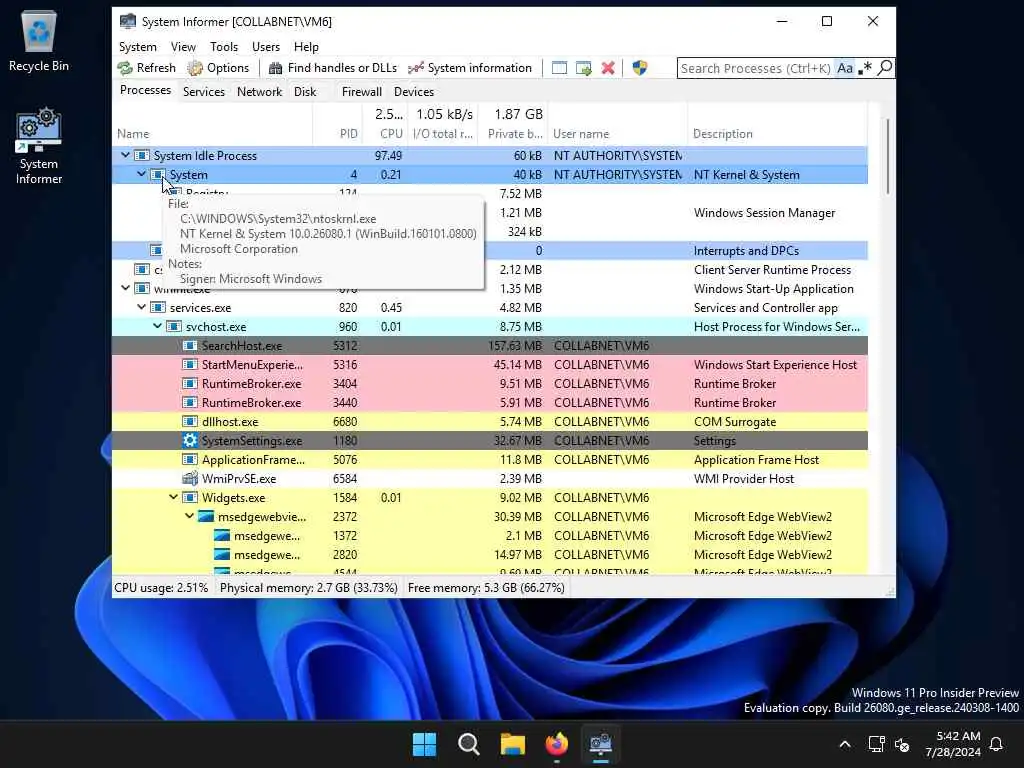The height and width of the screenshot is (768, 1024).
Task: Click the Edge WebView2 icon PID 2372
Action: 206,516
